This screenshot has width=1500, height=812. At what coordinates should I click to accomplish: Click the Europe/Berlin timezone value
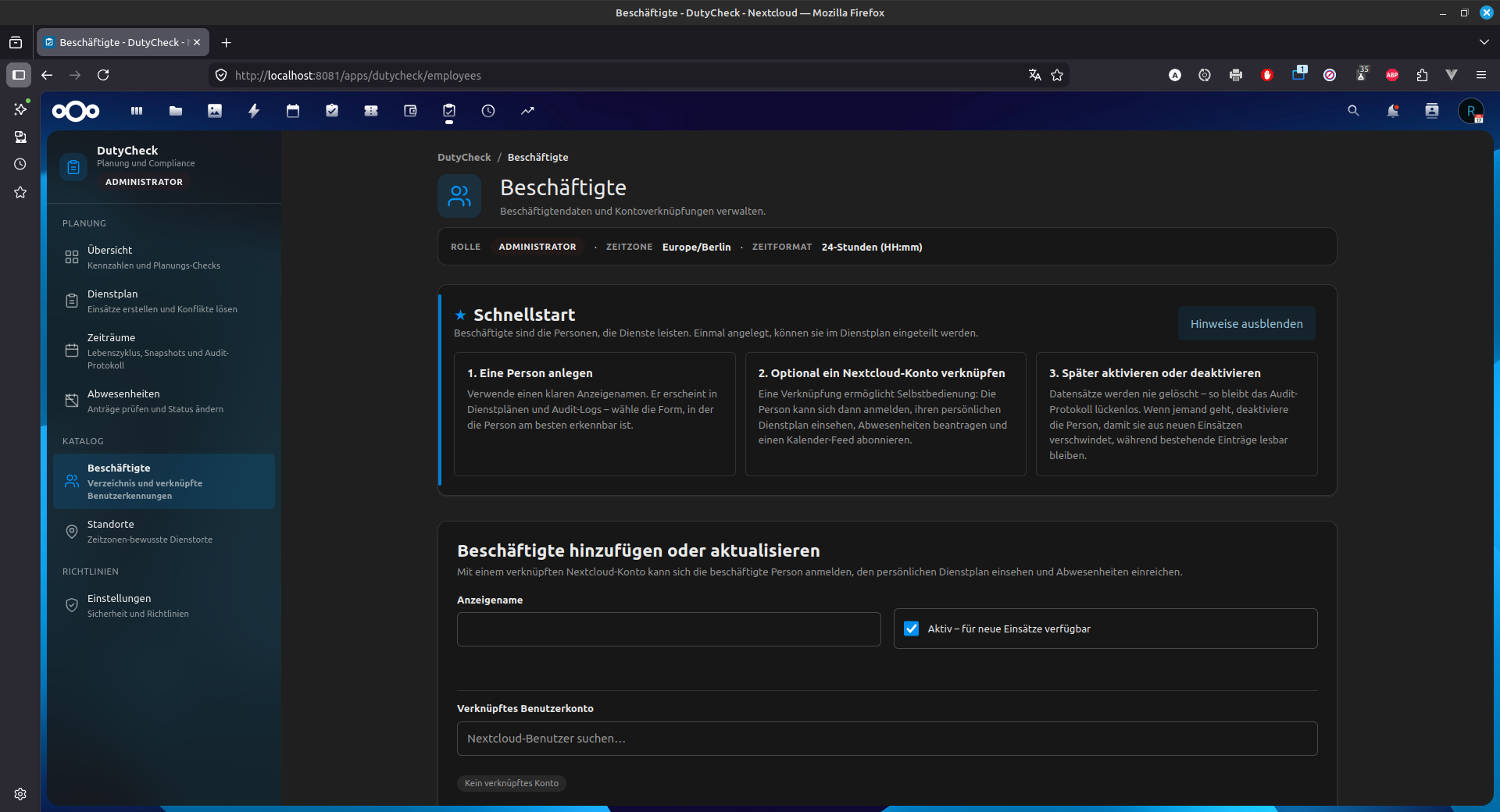coord(696,247)
